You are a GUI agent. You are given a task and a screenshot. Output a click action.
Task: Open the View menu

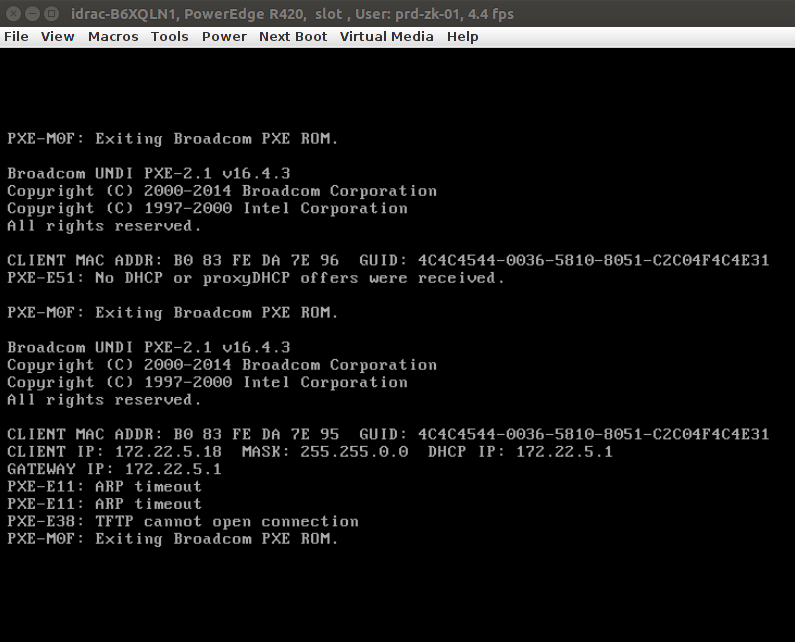point(57,37)
